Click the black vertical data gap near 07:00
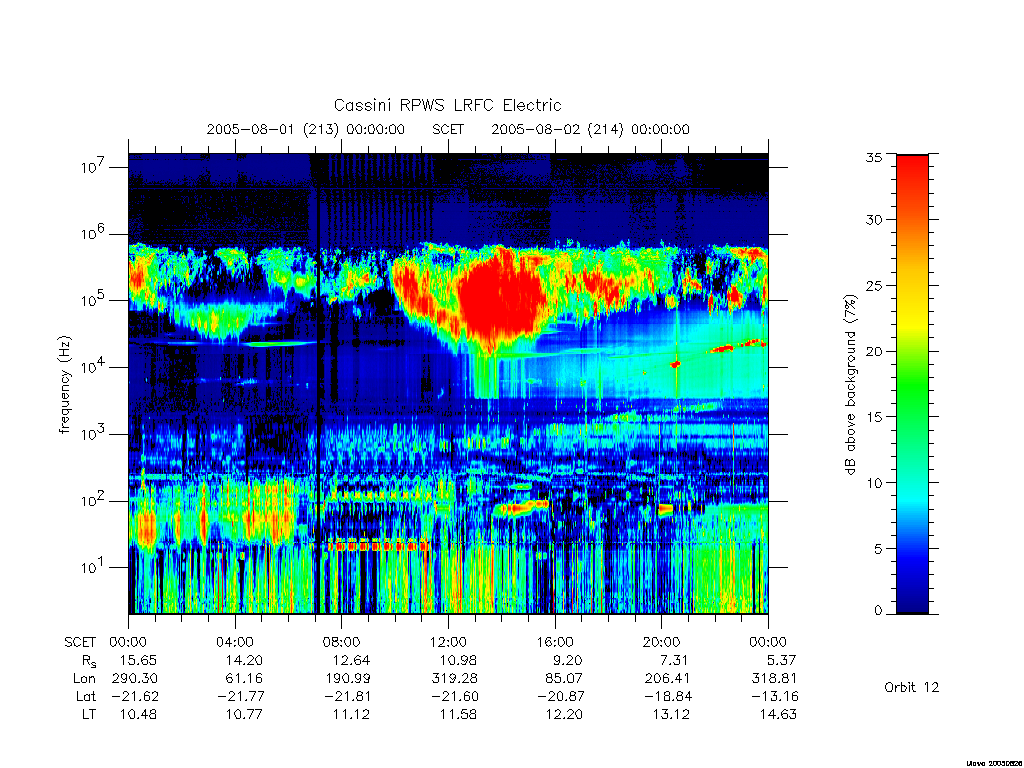Image resolution: width=1024 pixels, height=768 pixels. (x=318, y=384)
